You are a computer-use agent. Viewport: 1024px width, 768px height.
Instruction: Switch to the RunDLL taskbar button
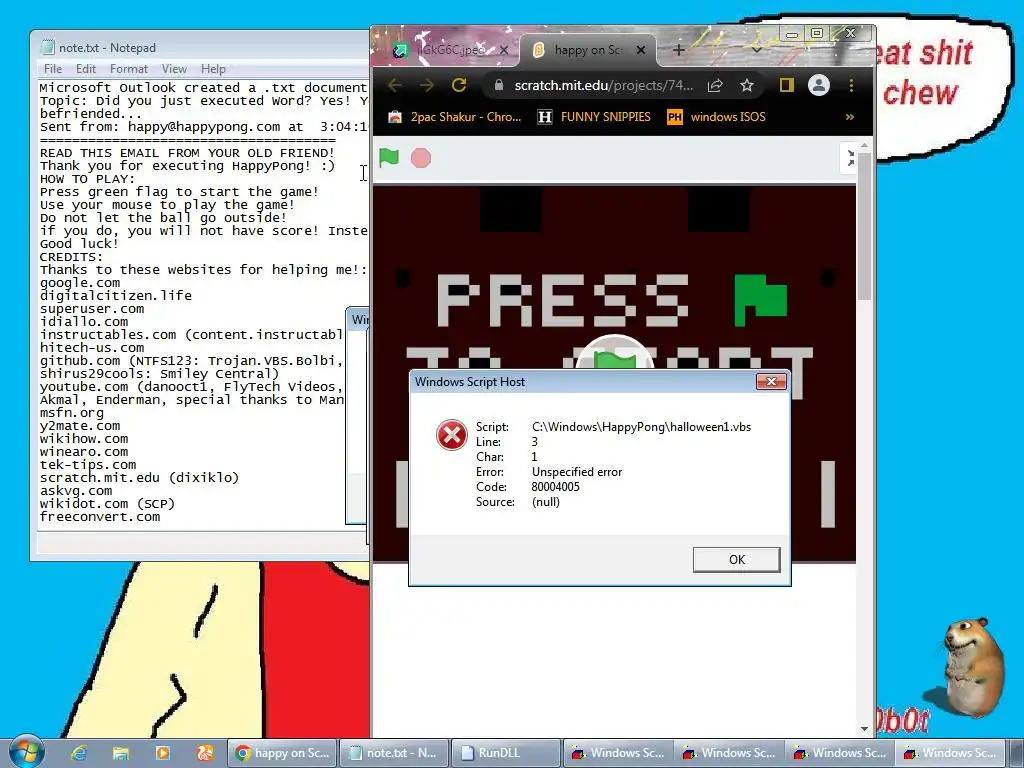pyautogui.click(x=505, y=753)
